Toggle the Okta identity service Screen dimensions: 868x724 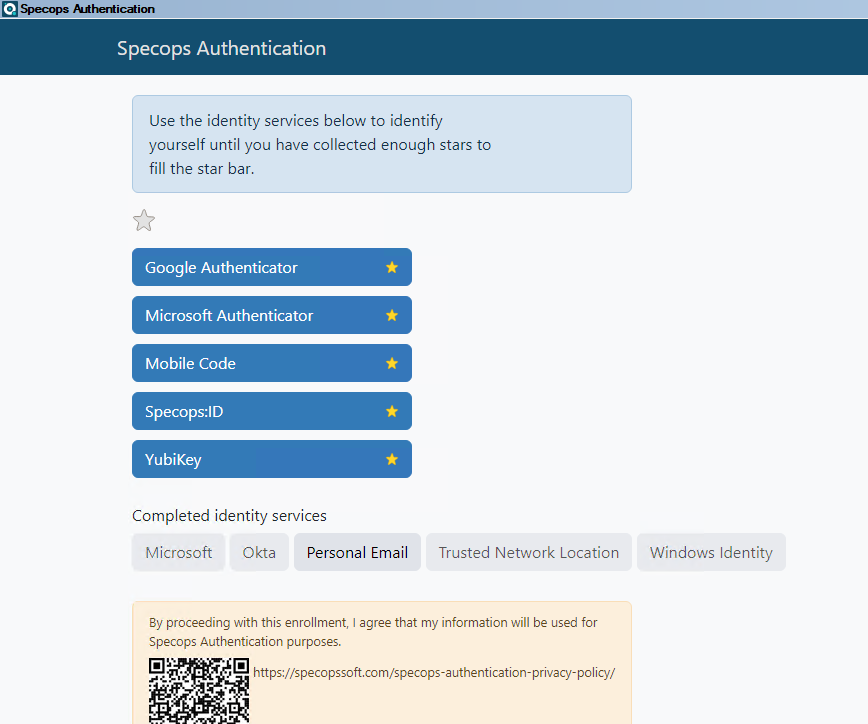(259, 552)
